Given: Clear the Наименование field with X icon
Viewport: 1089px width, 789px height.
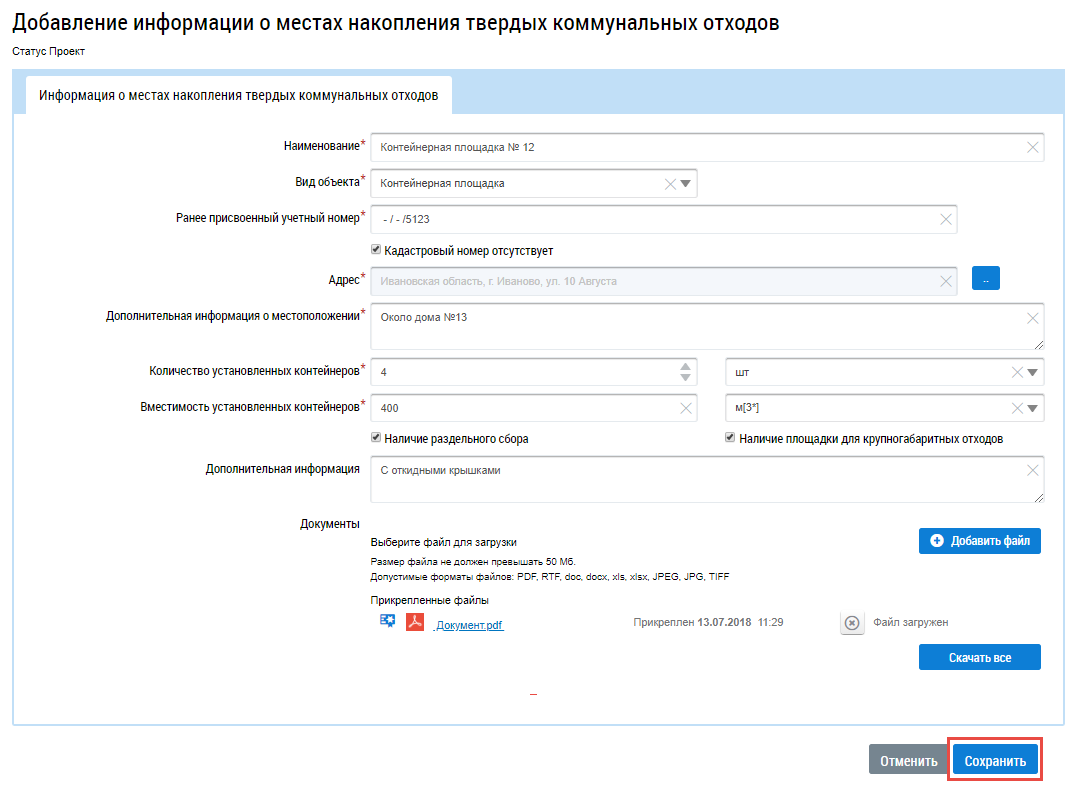Looking at the screenshot, I should click(x=1032, y=147).
